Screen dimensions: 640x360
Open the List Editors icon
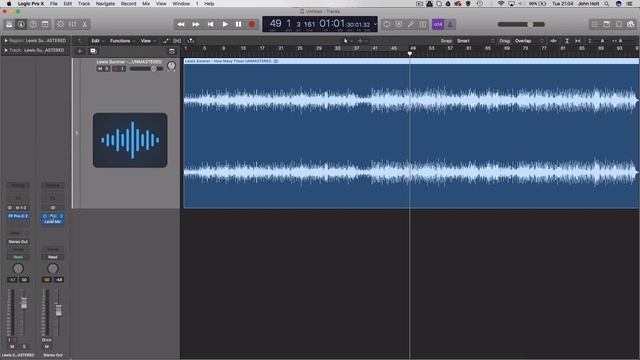(595, 24)
